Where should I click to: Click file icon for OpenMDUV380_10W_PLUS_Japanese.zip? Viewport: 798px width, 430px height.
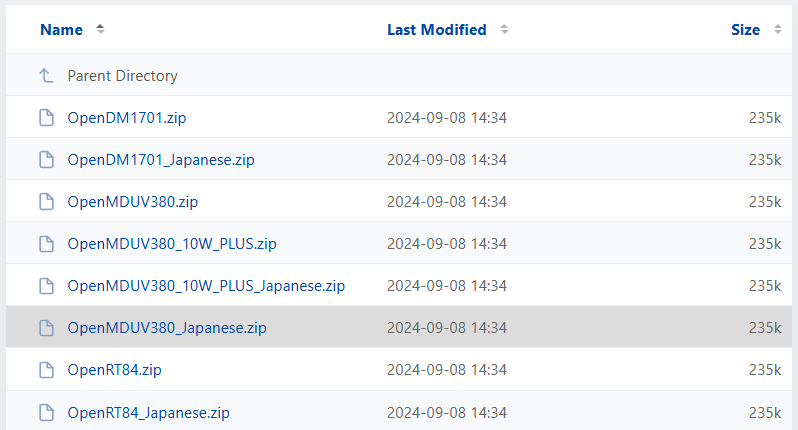tap(46, 286)
